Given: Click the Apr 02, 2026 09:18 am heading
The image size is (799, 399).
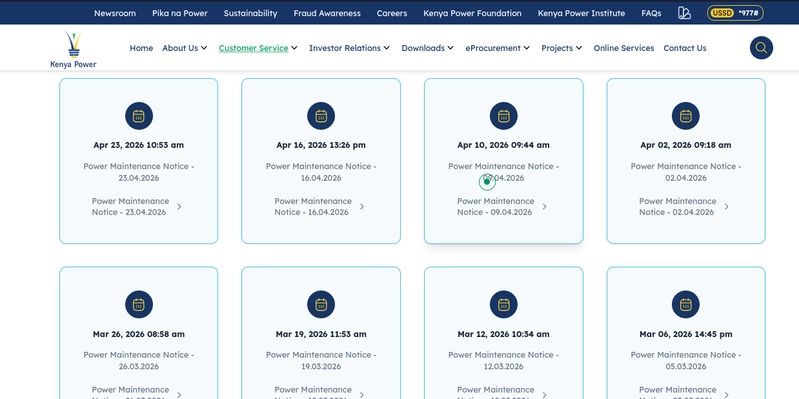Looking at the screenshot, I should [686, 145].
